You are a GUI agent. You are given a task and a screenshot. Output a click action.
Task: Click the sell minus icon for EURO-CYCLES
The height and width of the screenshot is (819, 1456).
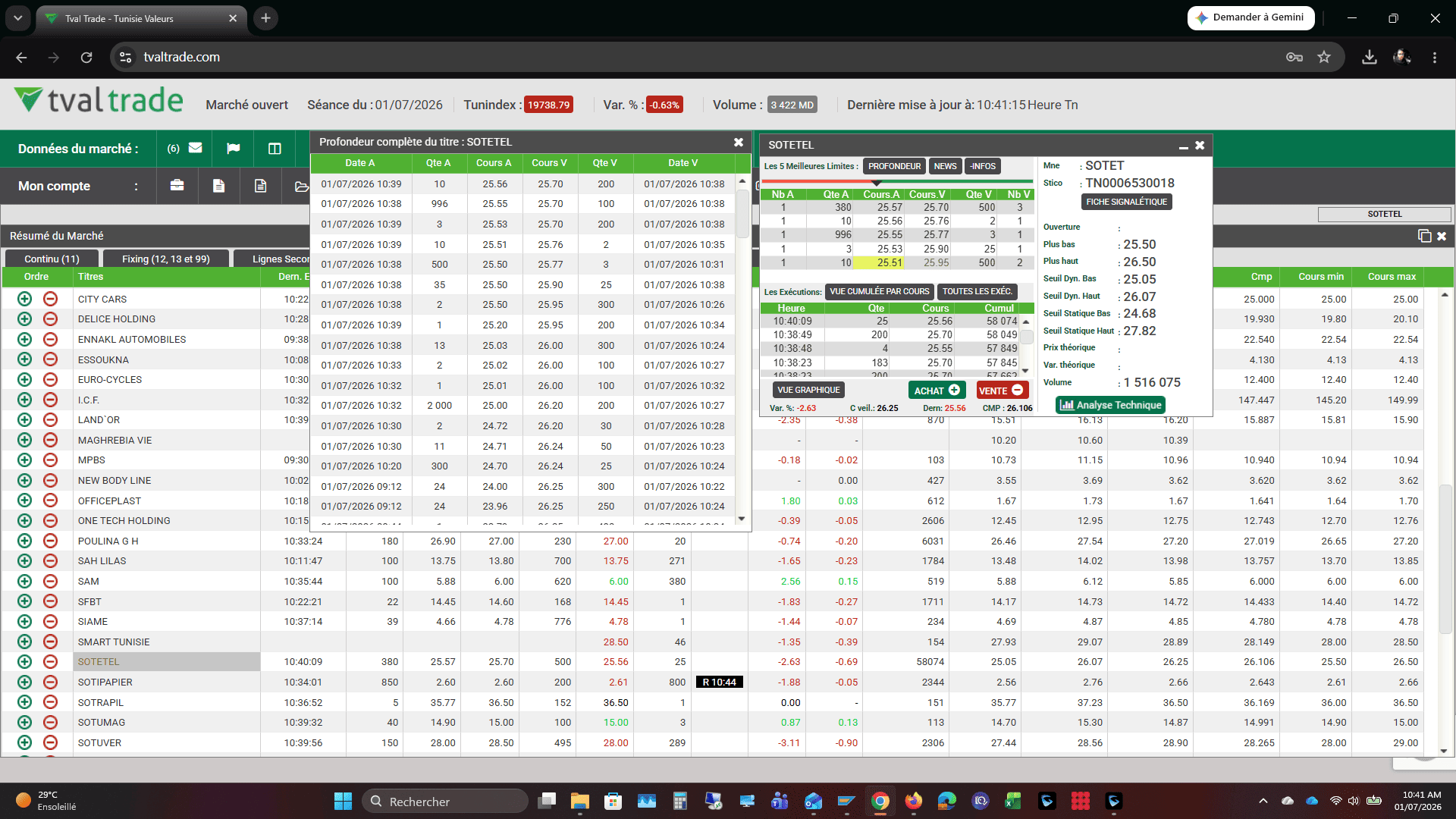click(50, 379)
